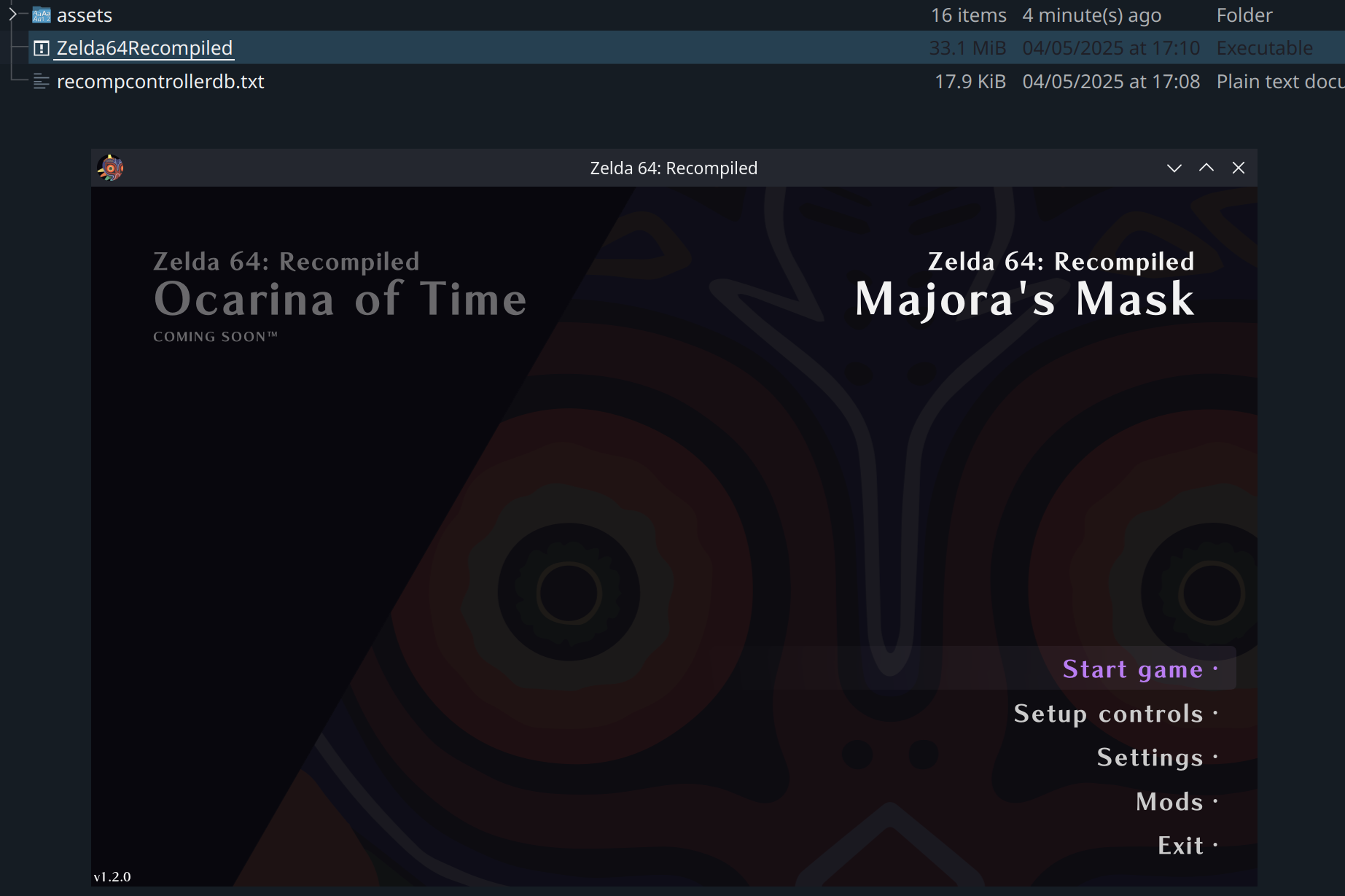Click the Majora's Mask app icon in title bar
This screenshot has width=1345, height=896.
tap(110, 168)
